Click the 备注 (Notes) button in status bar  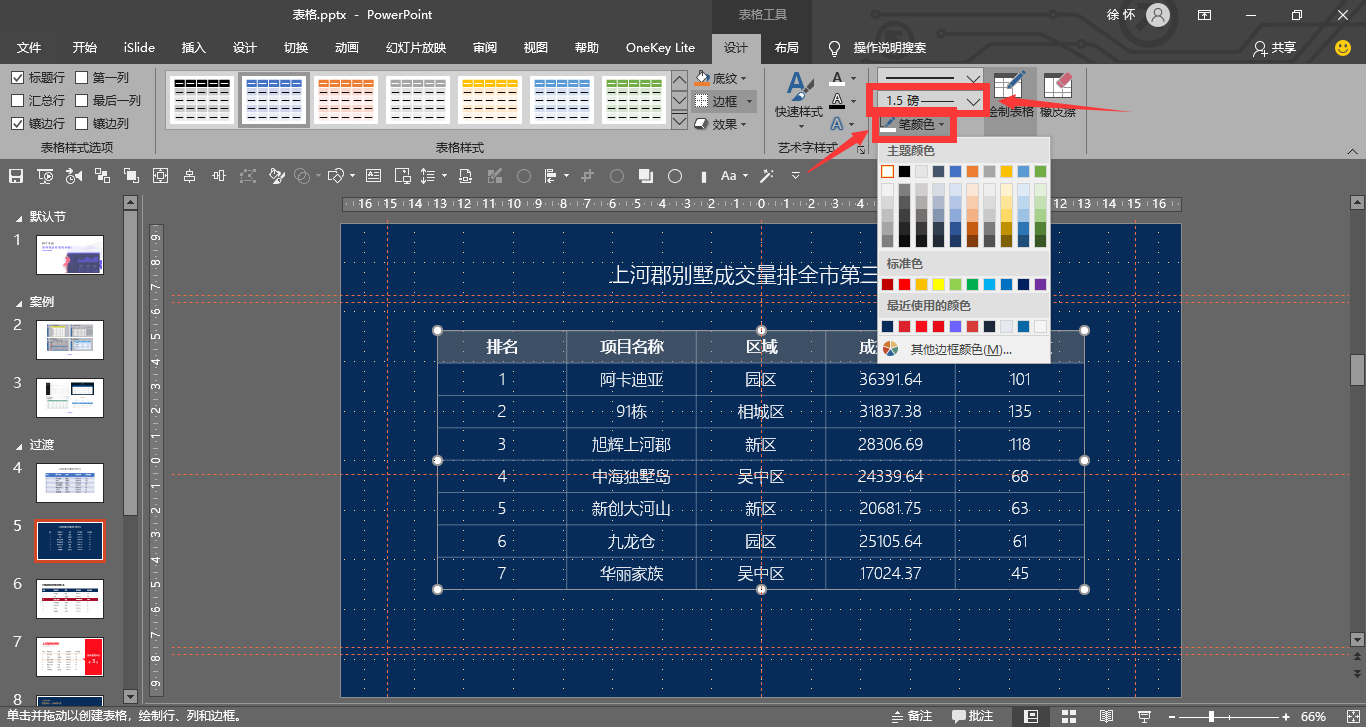coord(911,716)
